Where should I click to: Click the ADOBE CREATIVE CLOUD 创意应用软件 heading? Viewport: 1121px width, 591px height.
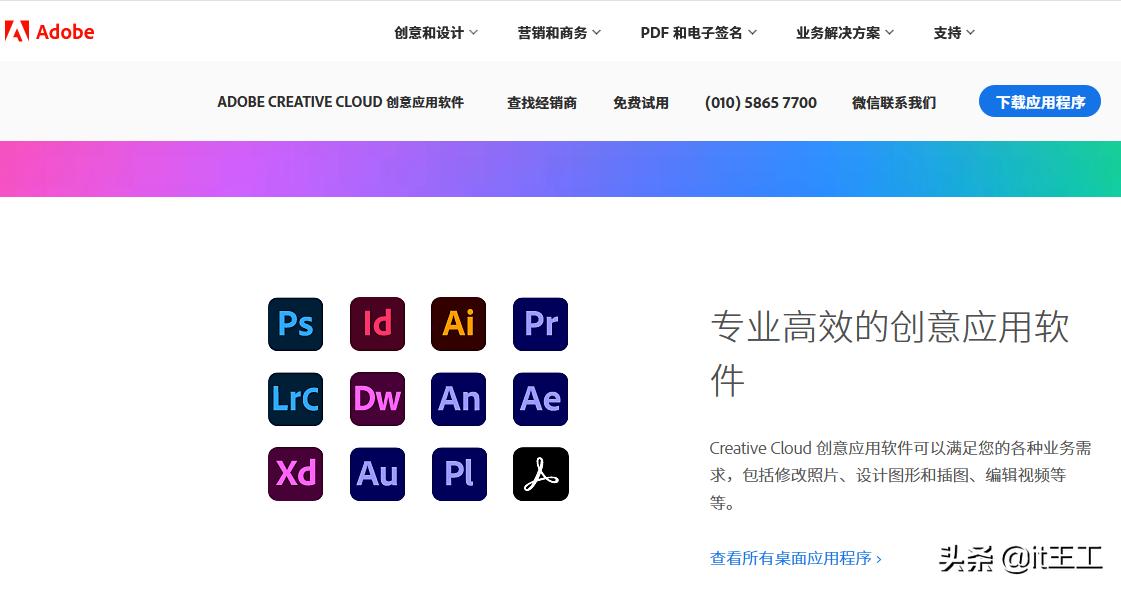click(x=342, y=102)
